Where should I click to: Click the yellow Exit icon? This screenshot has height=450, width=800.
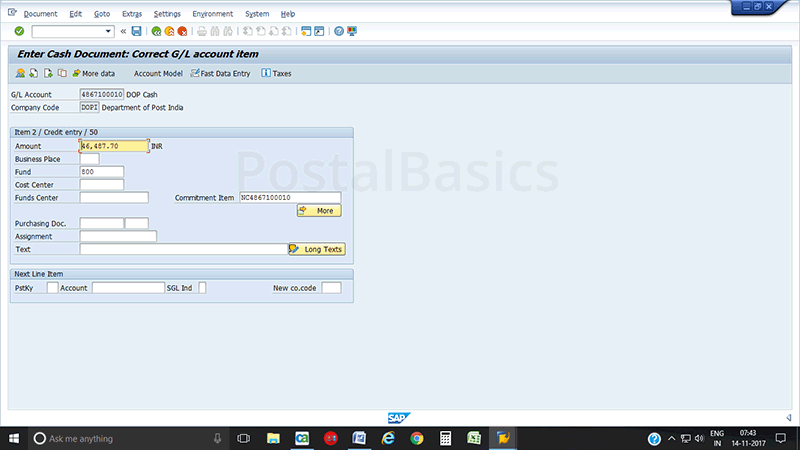[x=169, y=31]
